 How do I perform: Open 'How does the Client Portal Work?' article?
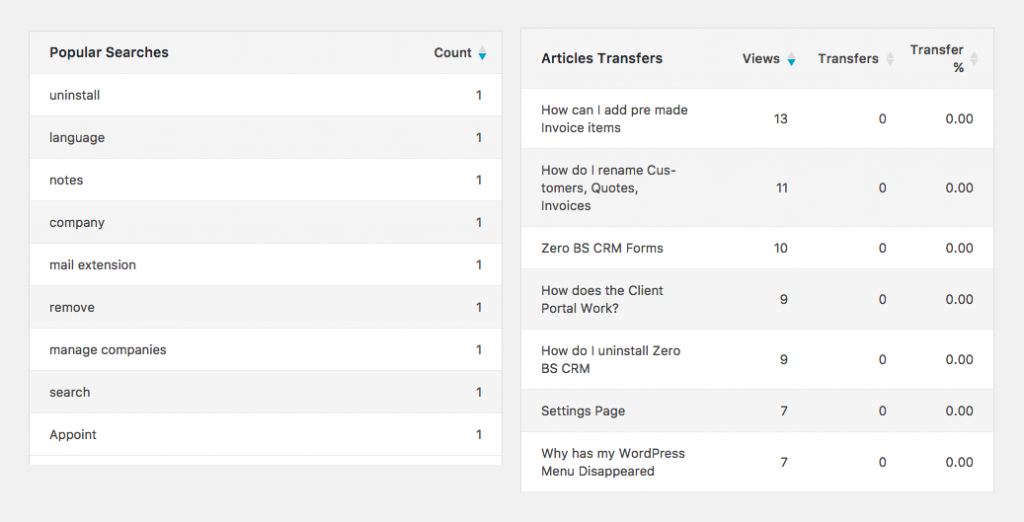602,299
